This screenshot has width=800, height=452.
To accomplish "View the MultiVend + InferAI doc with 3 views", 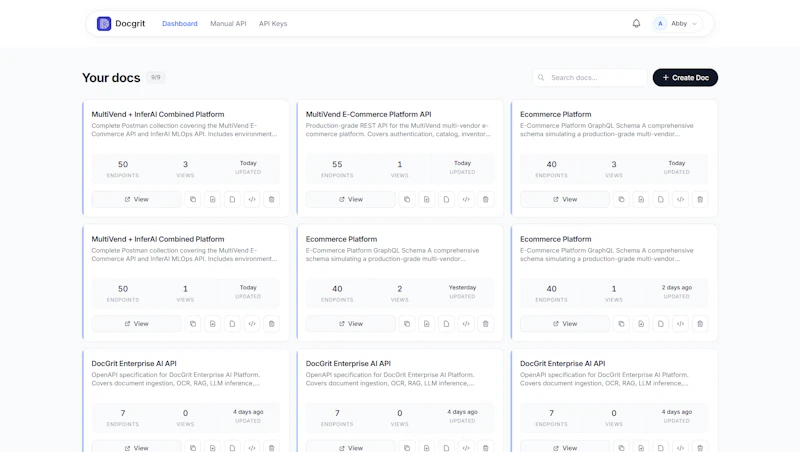I will [x=136, y=199].
